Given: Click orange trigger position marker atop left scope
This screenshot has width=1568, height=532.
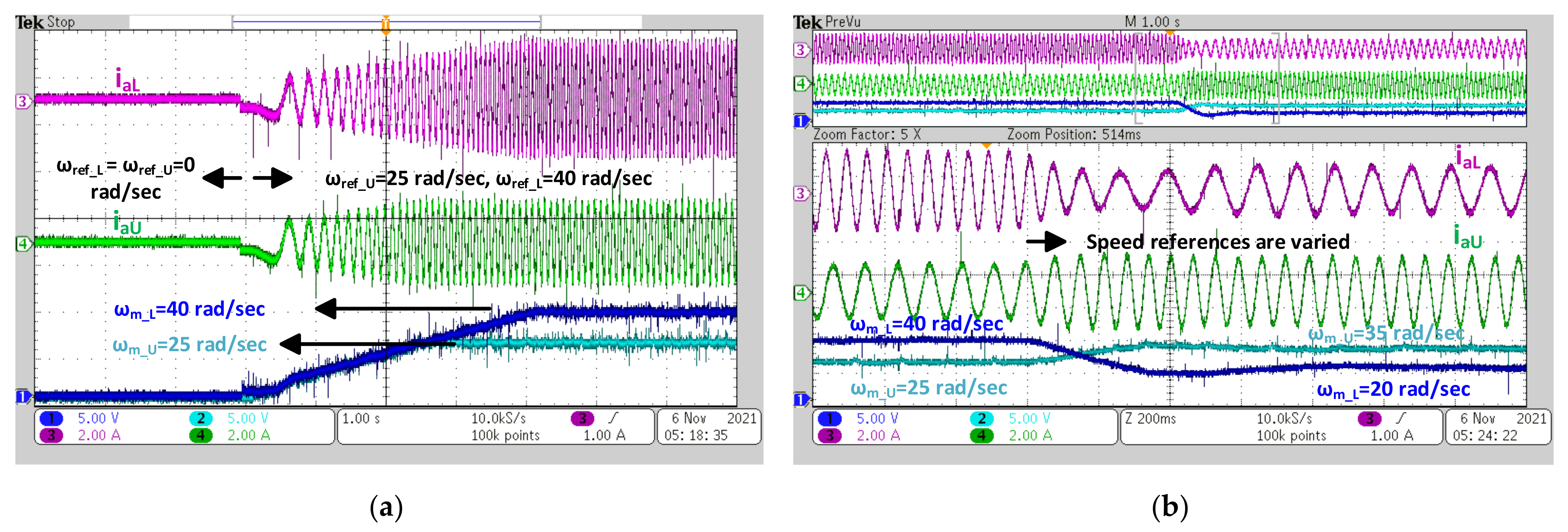Looking at the screenshot, I should tap(385, 24).
